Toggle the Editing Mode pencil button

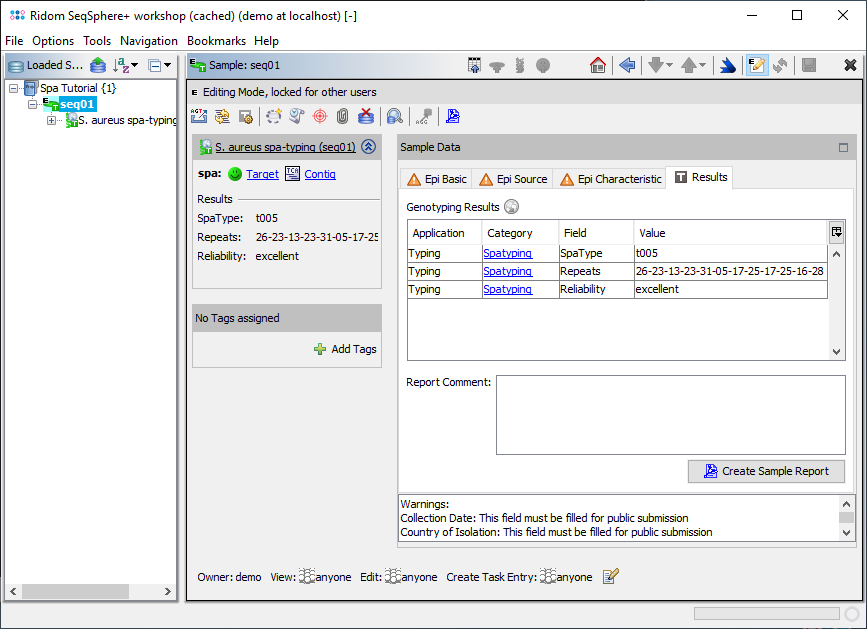tap(756, 65)
